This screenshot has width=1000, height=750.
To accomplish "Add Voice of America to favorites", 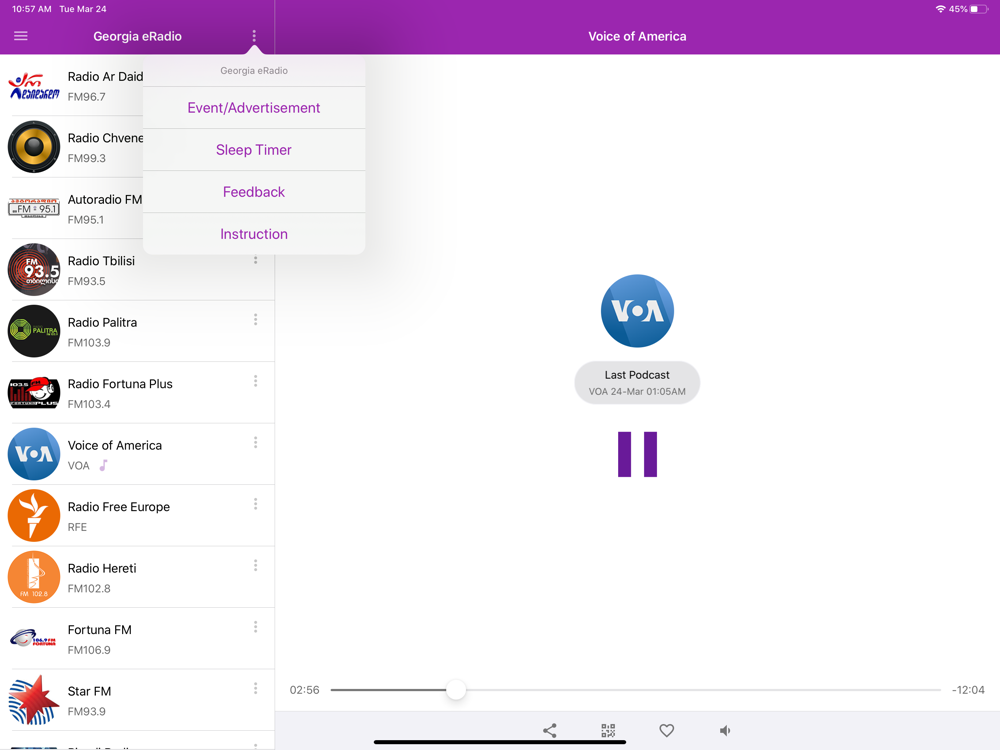I will pos(666,730).
